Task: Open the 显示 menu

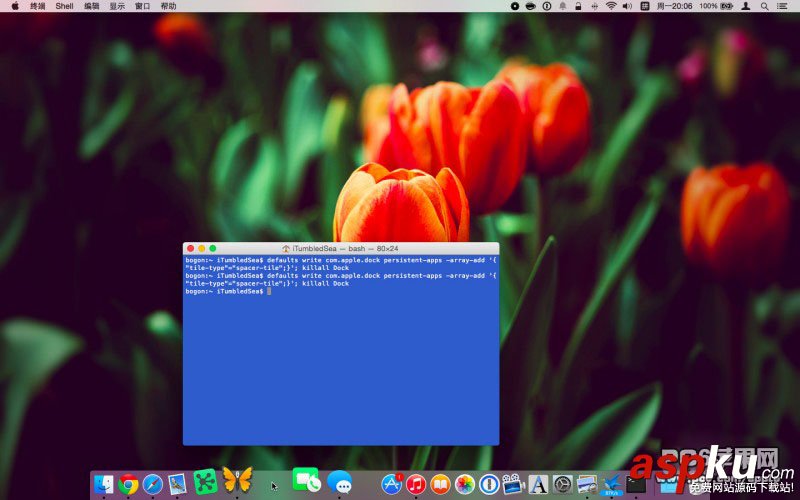Action: pyautogui.click(x=117, y=6)
